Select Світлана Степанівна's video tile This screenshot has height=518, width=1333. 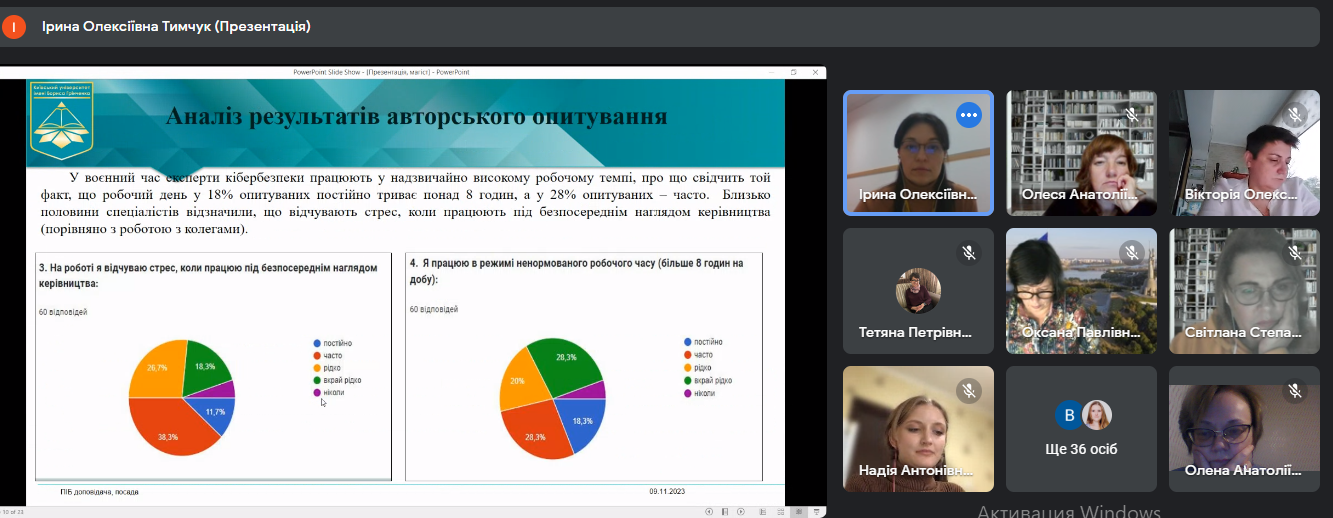pos(1244,291)
